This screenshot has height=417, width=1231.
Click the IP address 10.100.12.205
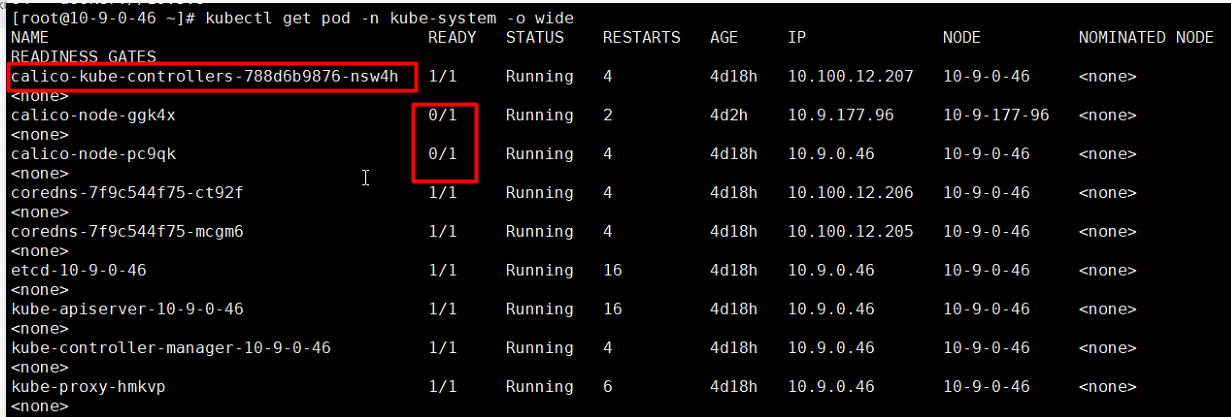tap(851, 232)
